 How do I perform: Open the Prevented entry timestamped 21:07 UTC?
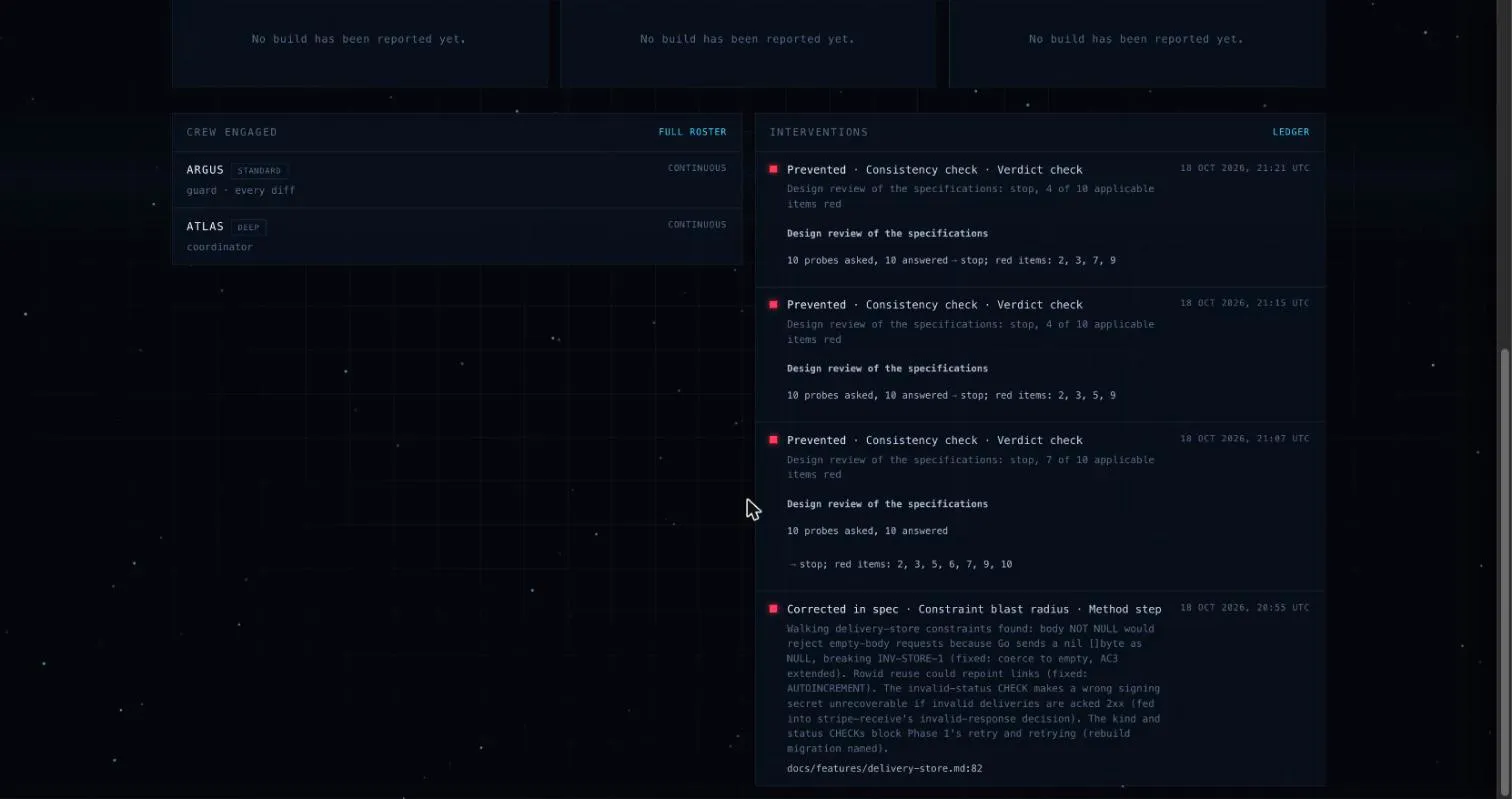1040,507
